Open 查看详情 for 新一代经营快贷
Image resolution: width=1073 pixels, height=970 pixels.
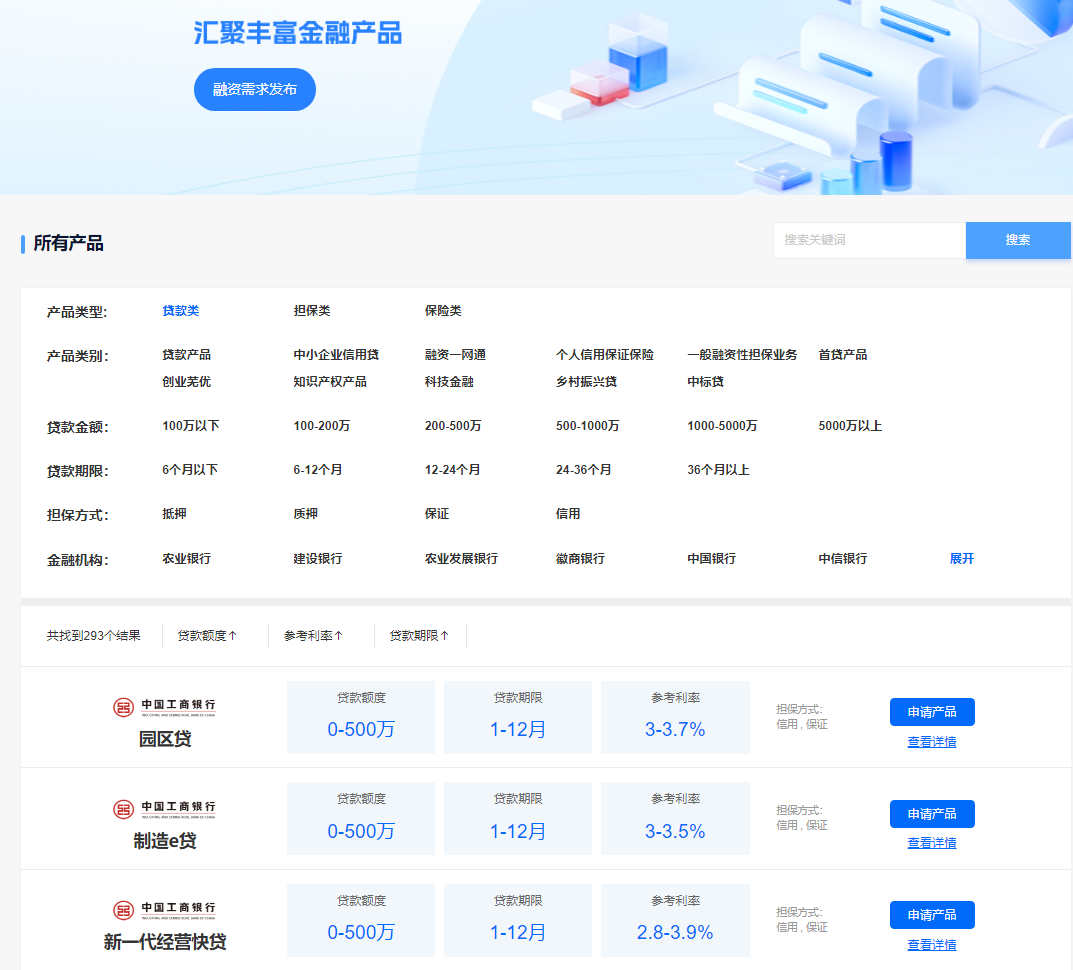point(932,944)
